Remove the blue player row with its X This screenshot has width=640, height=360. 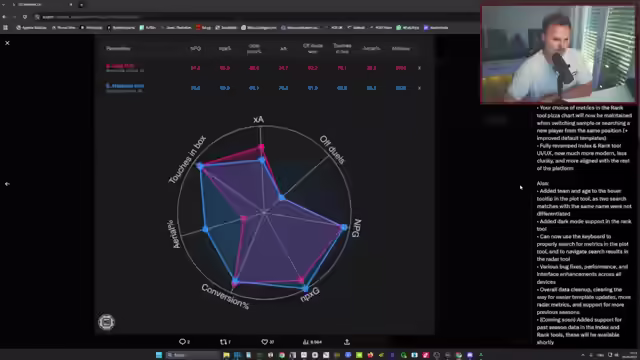pyautogui.click(x=419, y=88)
